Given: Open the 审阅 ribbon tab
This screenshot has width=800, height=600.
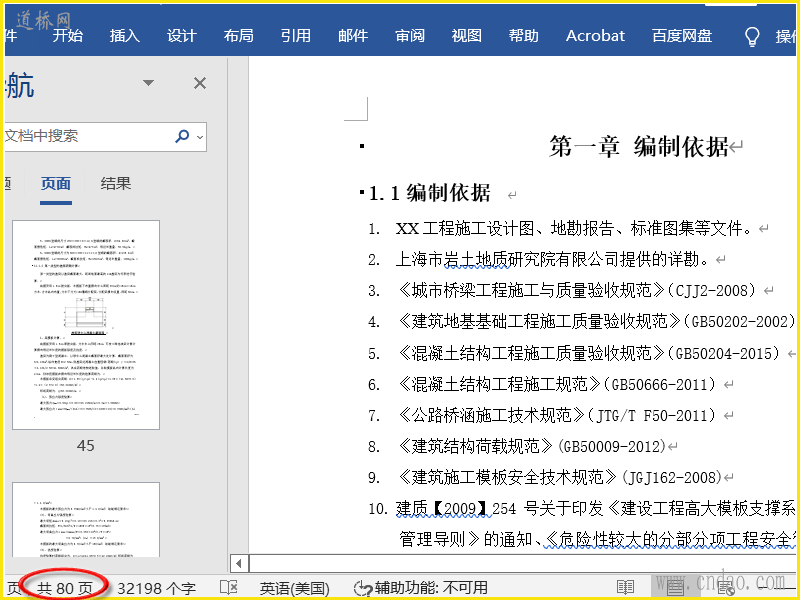Looking at the screenshot, I should [x=410, y=36].
